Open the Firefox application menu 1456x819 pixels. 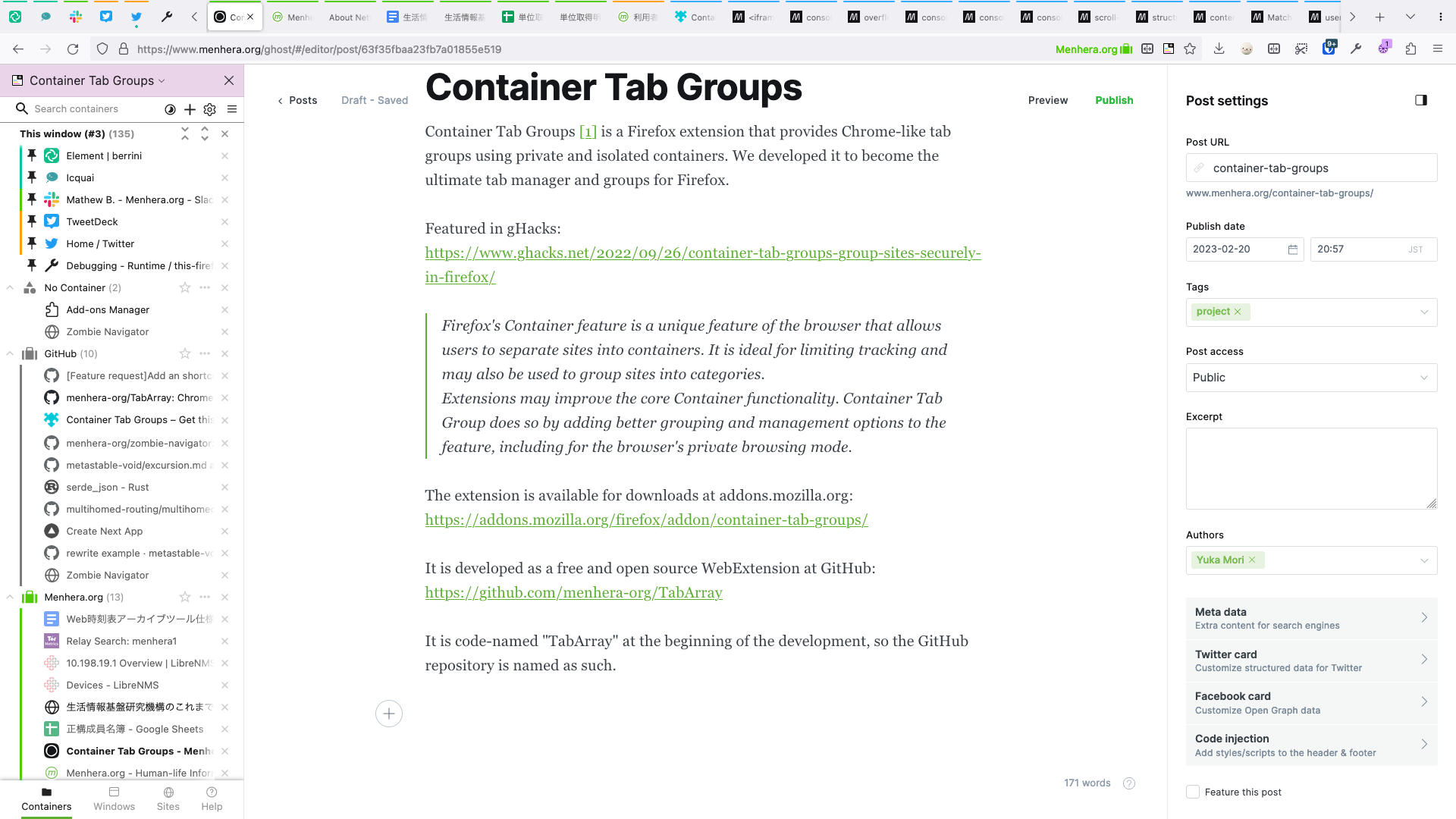coord(1438,49)
